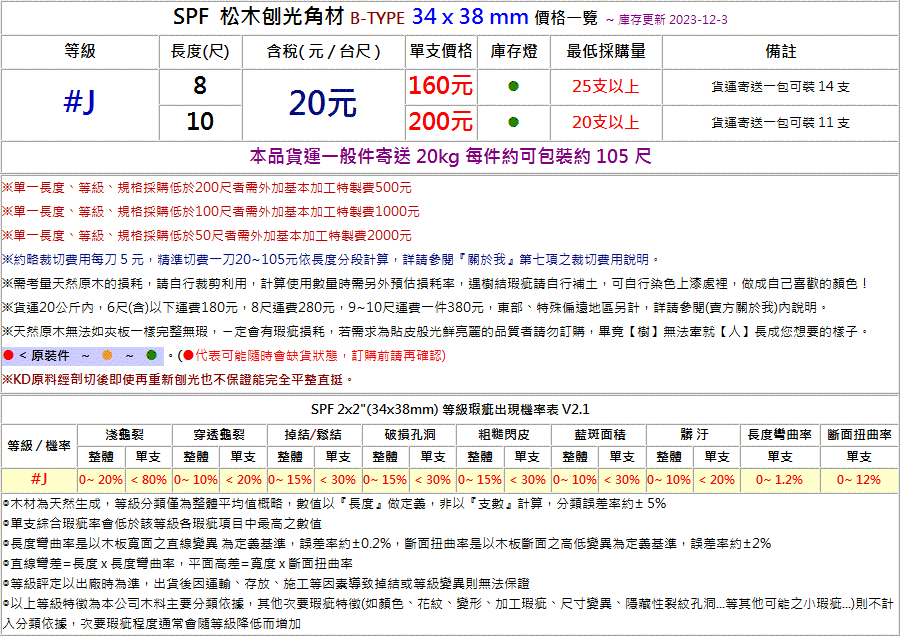Click the 0~ 12% value under 斷面扭曲率
Viewport: 900px width, 636px height.
click(859, 480)
